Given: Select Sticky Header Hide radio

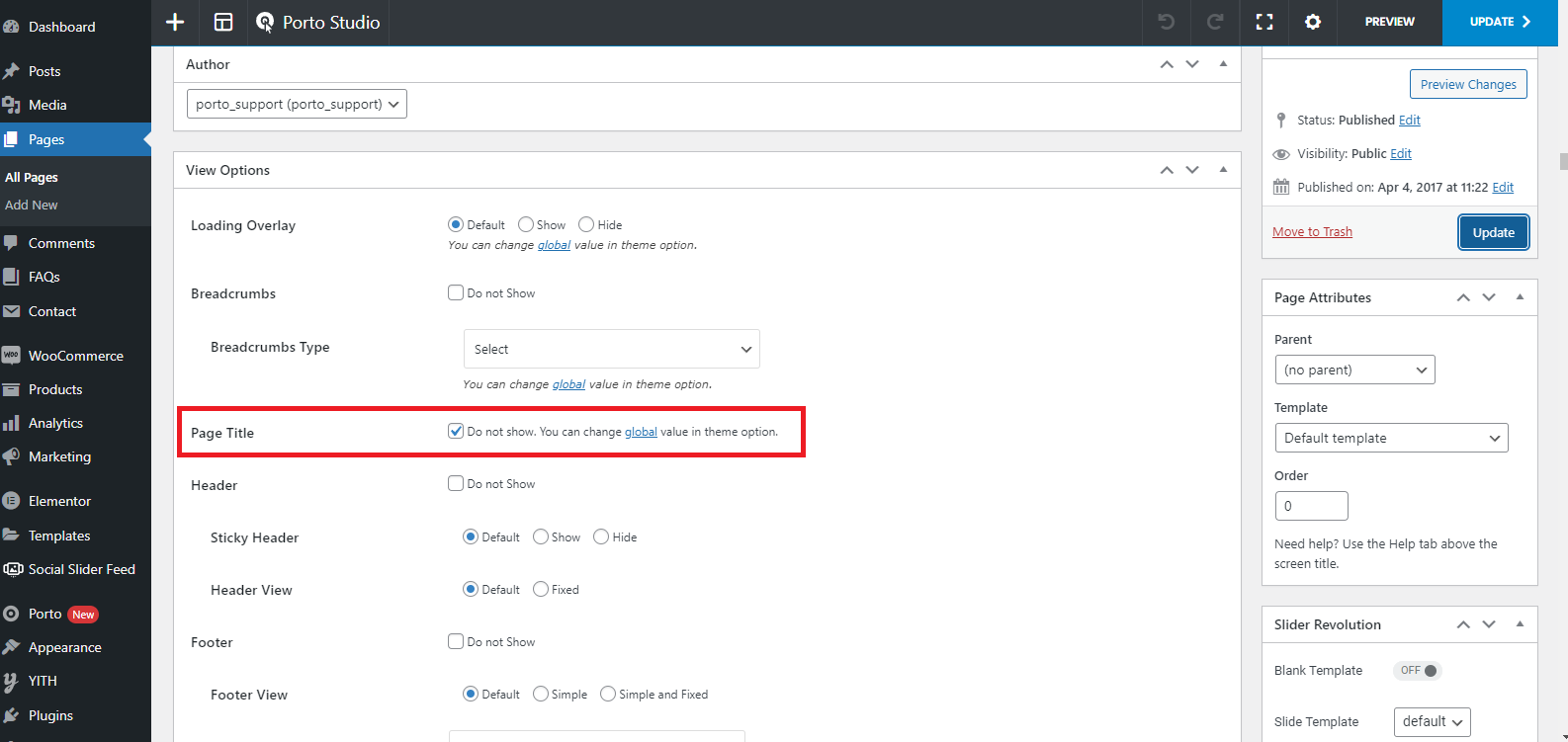Looking at the screenshot, I should (x=601, y=536).
